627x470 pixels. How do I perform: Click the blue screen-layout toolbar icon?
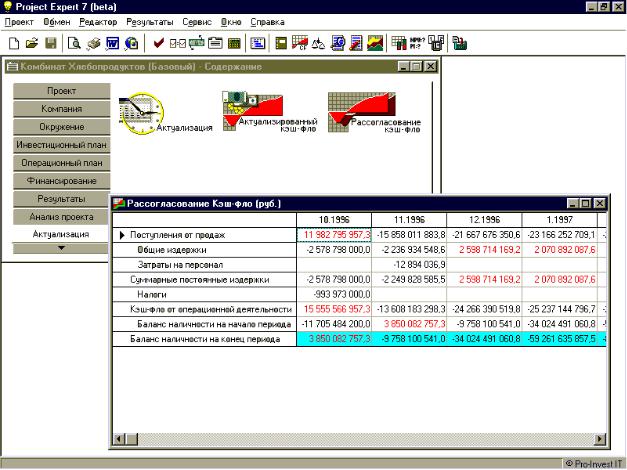[258, 43]
